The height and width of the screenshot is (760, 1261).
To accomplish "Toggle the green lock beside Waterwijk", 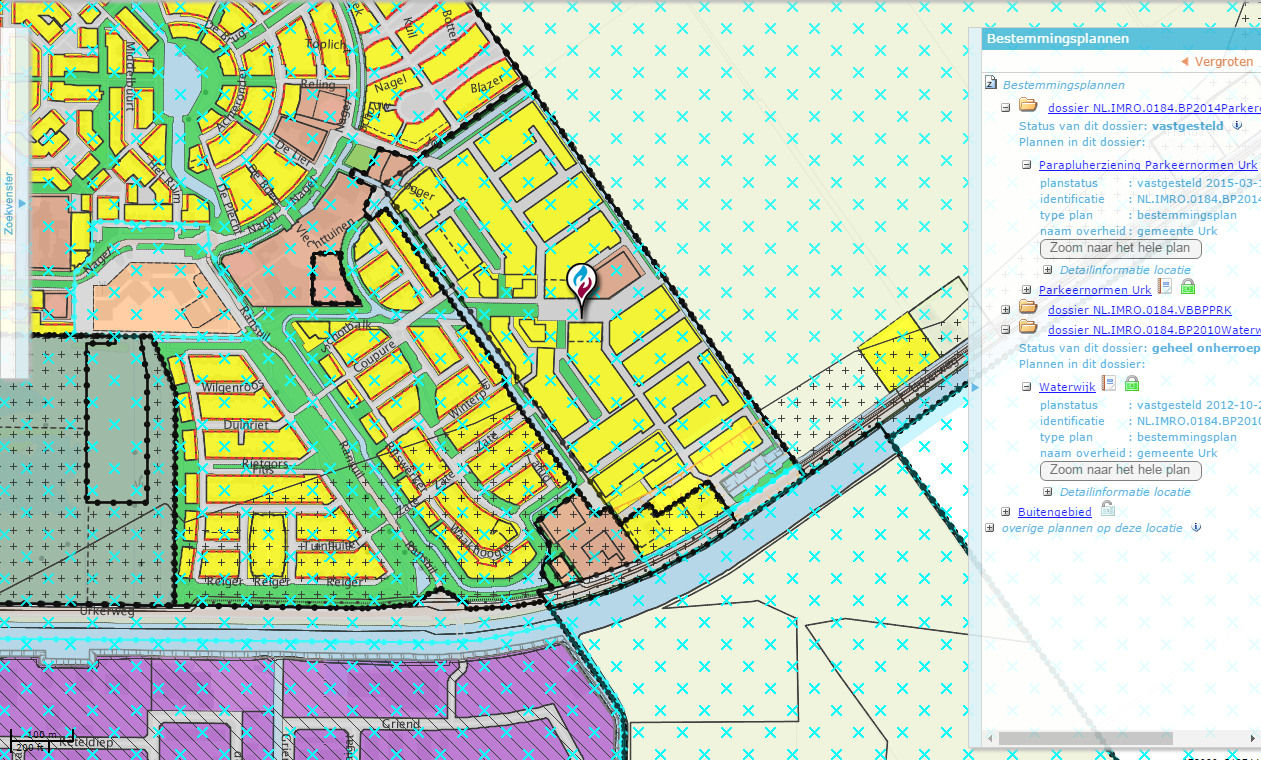I will [1132, 384].
